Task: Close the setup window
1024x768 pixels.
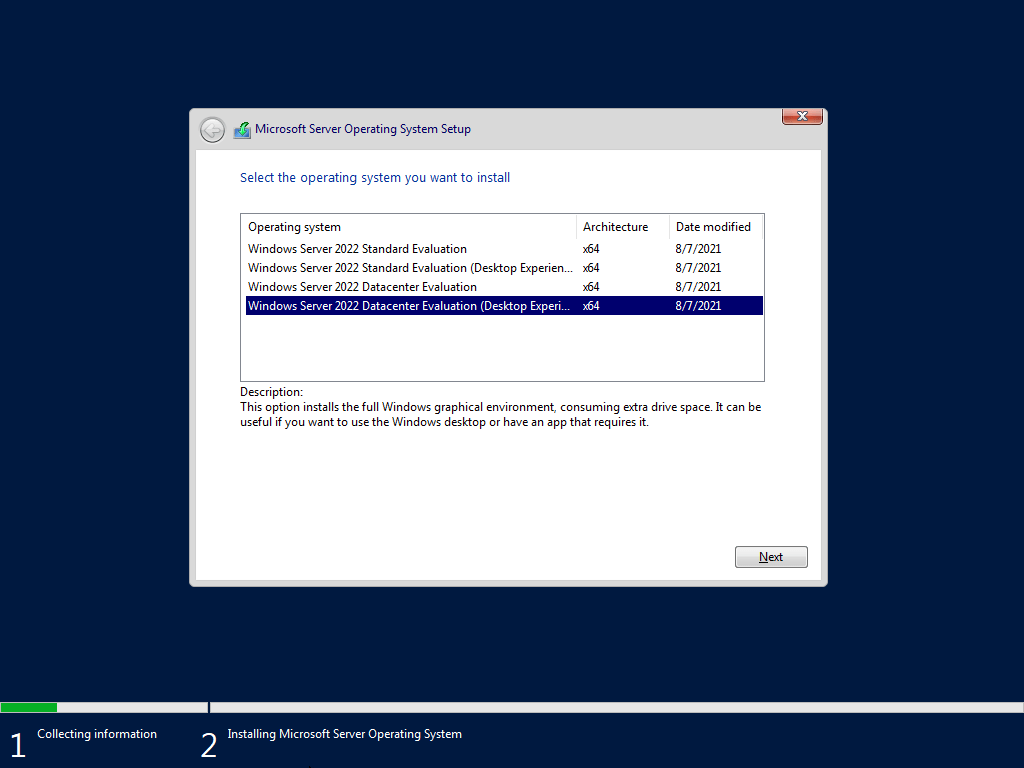Action: click(802, 116)
